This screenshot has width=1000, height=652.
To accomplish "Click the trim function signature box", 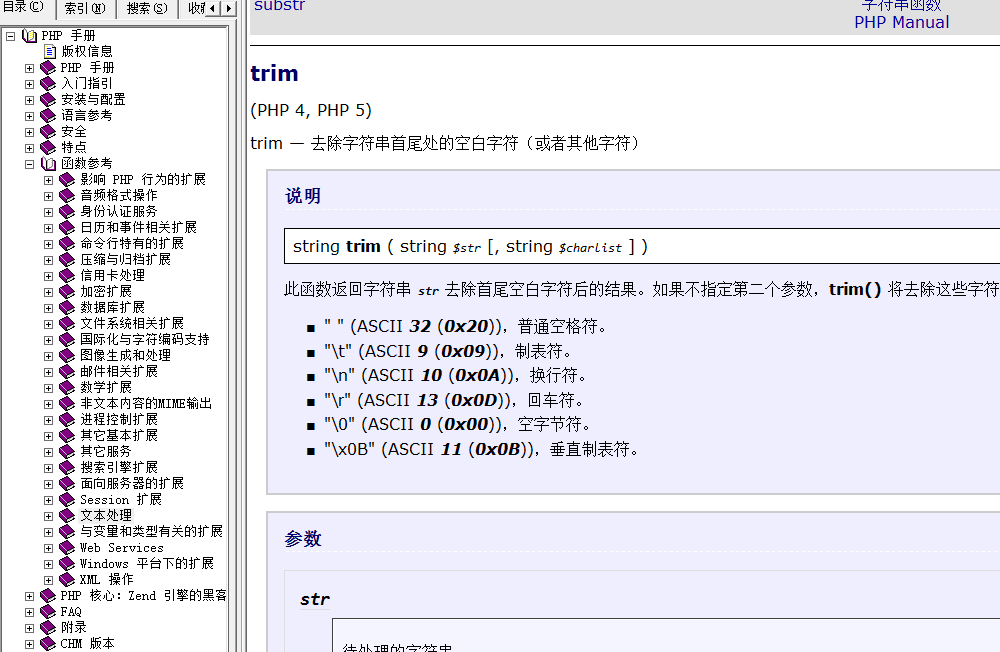I will point(642,246).
